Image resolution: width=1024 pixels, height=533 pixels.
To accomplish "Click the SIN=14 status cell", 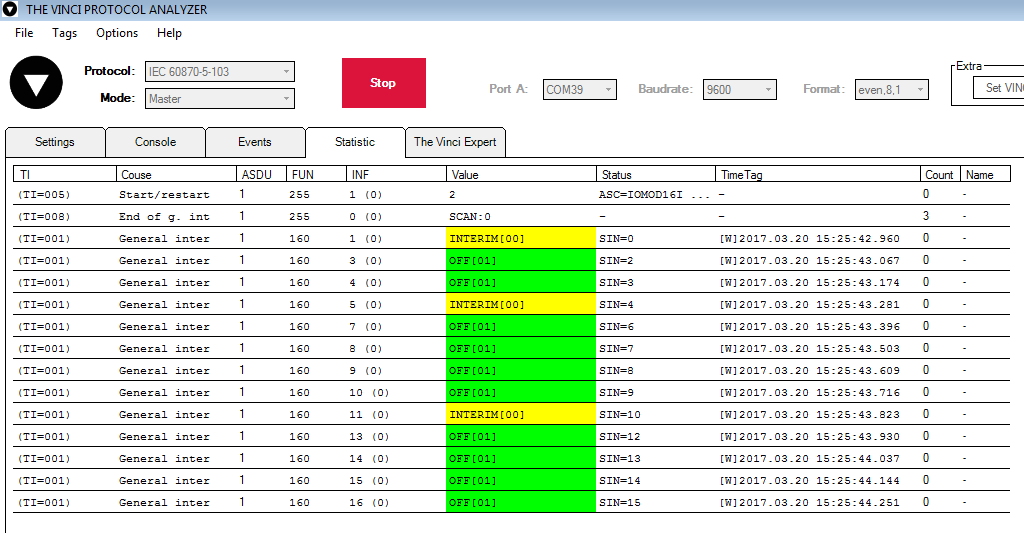I will pos(620,481).
